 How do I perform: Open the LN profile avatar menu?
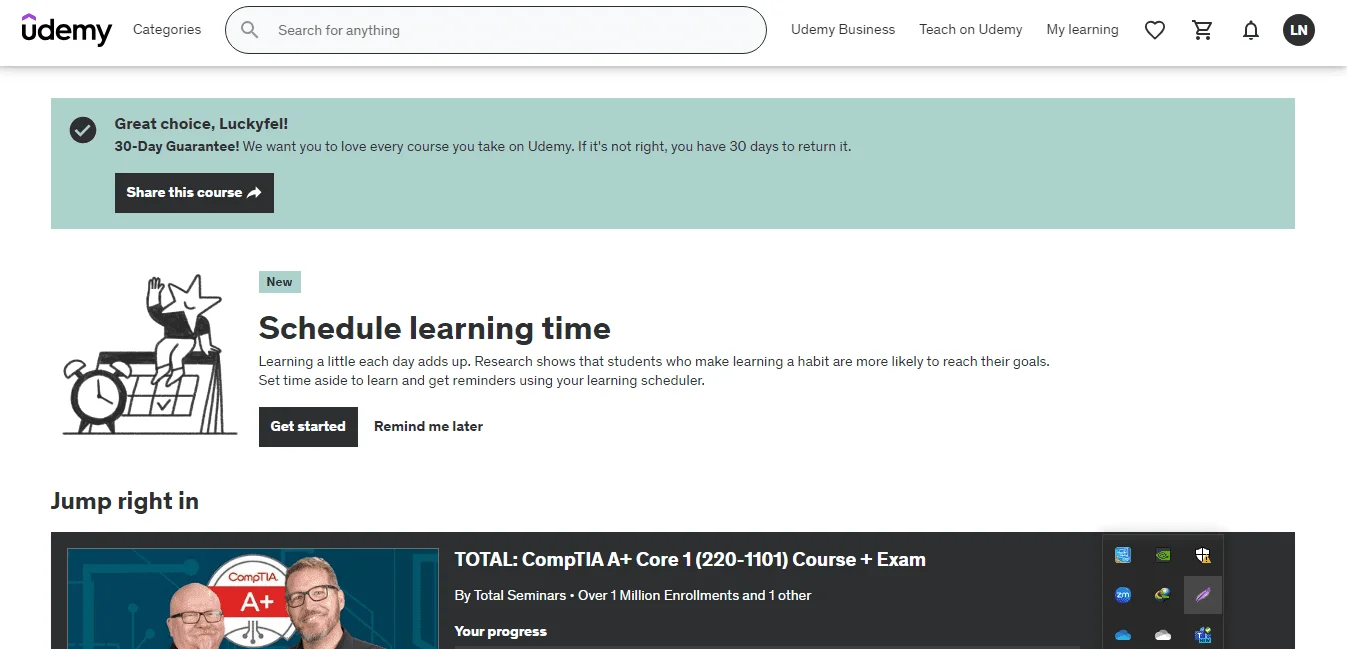click(x=1299, y=30)
